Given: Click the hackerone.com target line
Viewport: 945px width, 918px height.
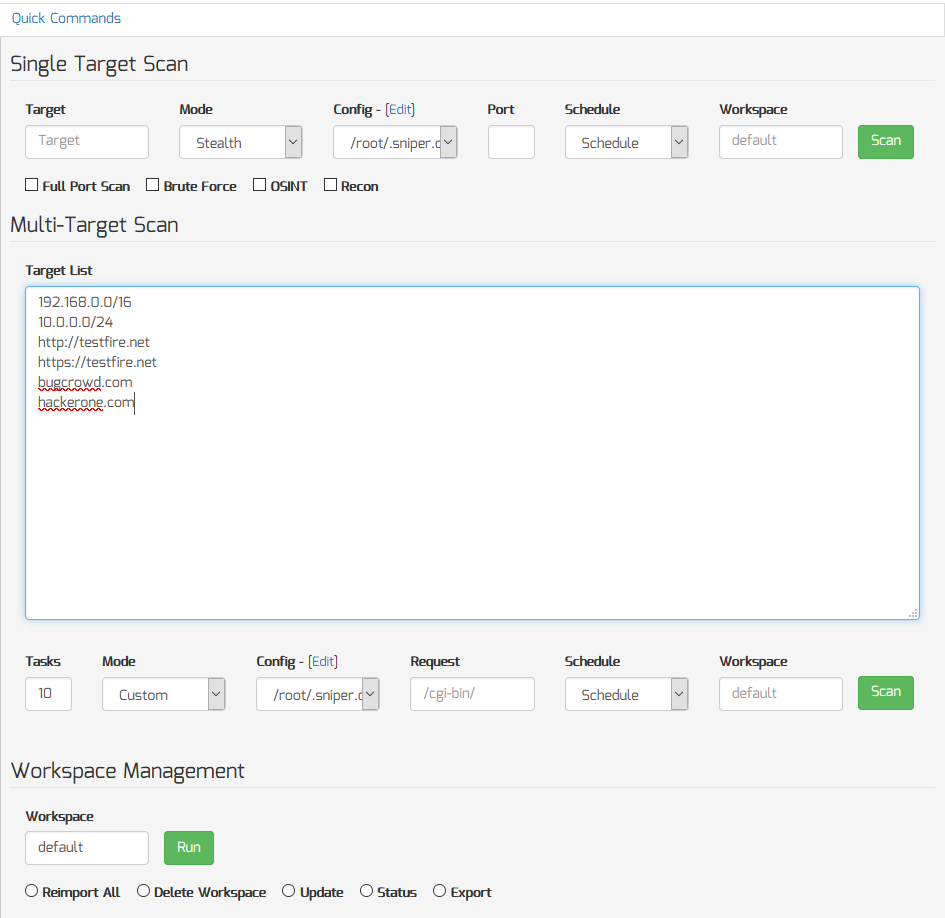Looking at the screenshot, I should (x=86, y=402).
